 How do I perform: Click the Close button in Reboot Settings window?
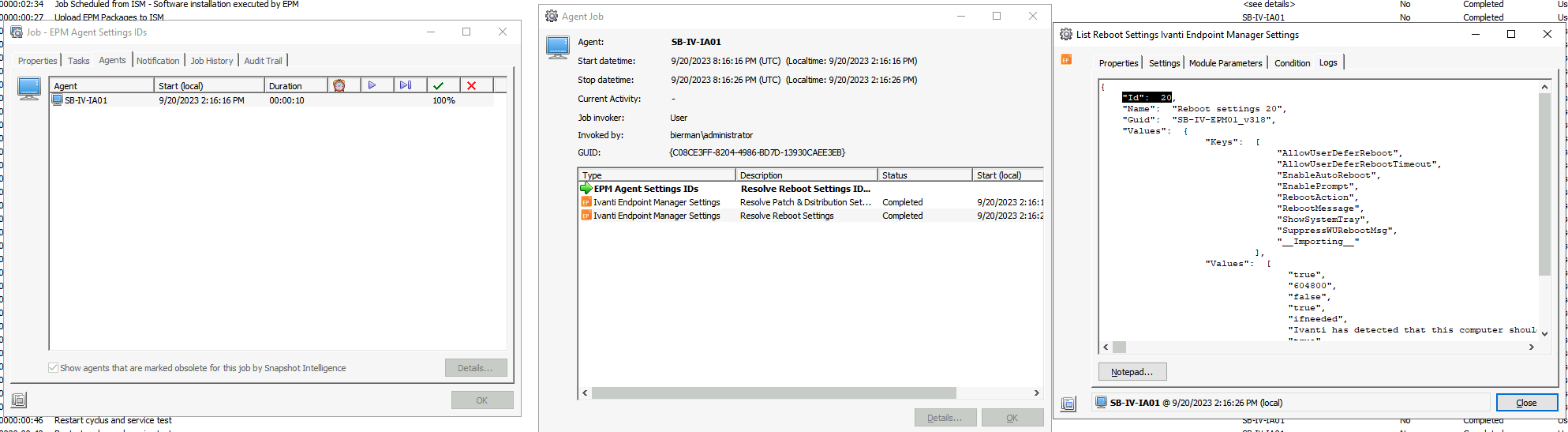[1527, 403]
